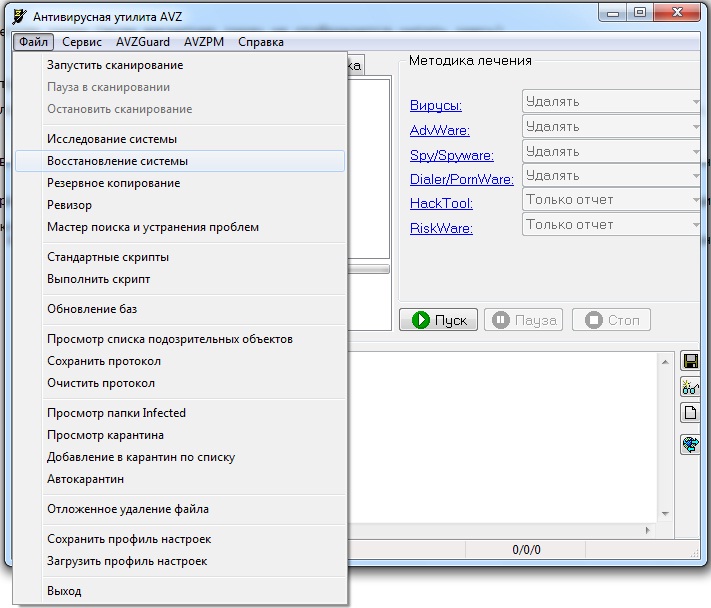
Task: Choose Обновление баз menu entry
Action: pos(180,309)
